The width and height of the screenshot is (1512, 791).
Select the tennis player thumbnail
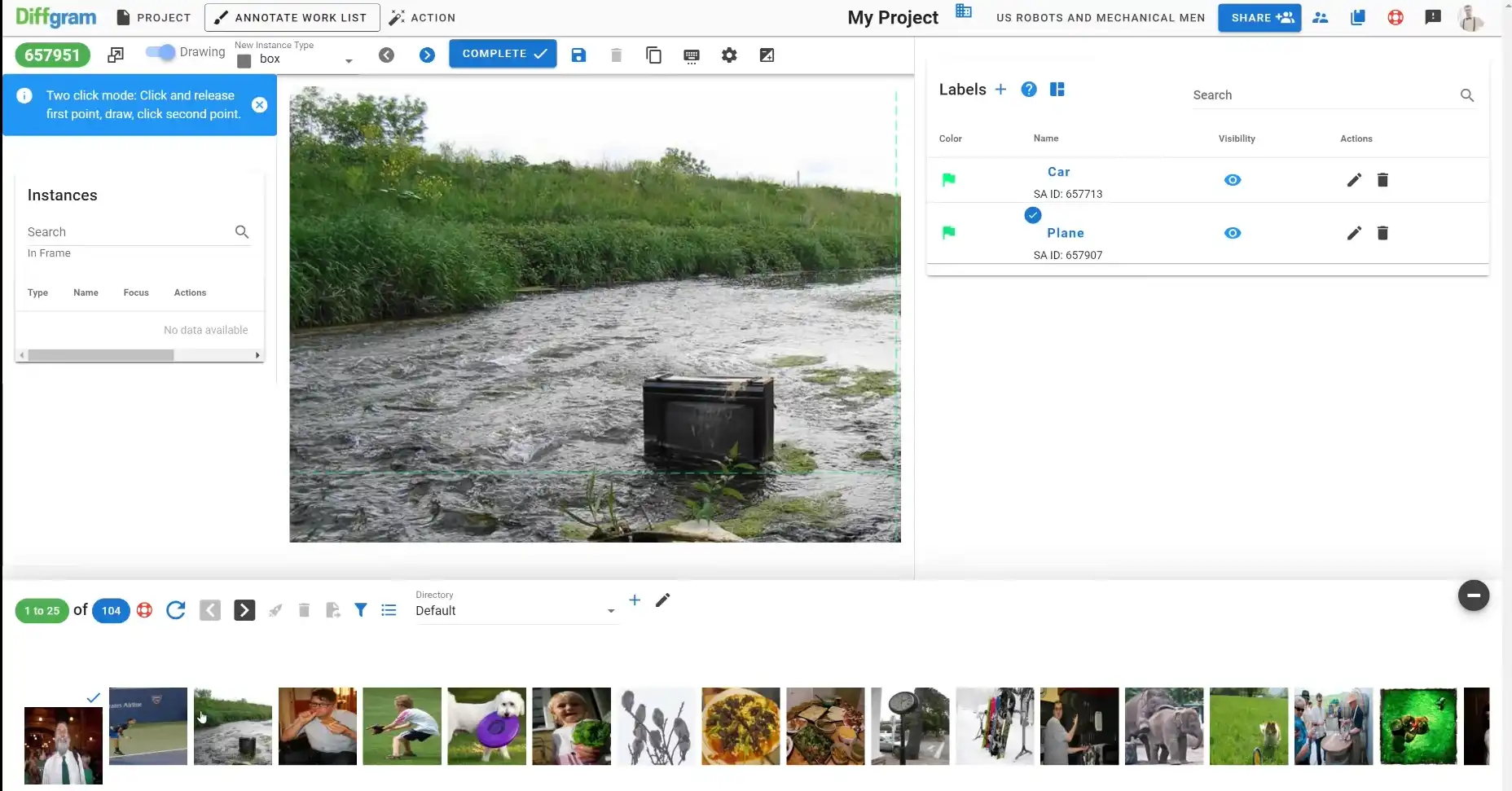(147, 727)
